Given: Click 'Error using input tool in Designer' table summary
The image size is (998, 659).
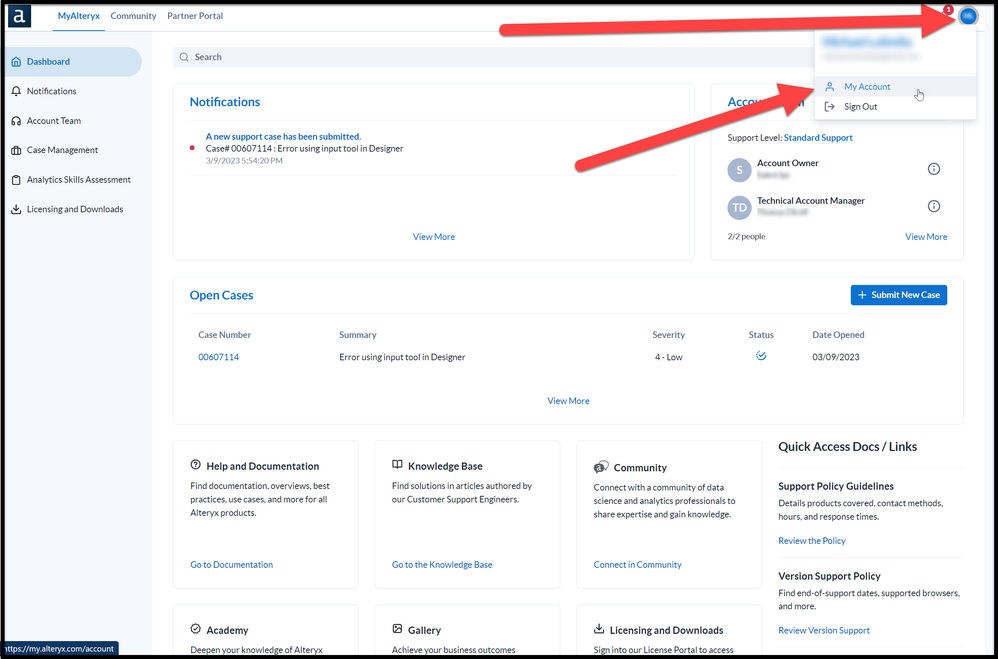Looking at the screenshot, I should (x=402, y=357).
